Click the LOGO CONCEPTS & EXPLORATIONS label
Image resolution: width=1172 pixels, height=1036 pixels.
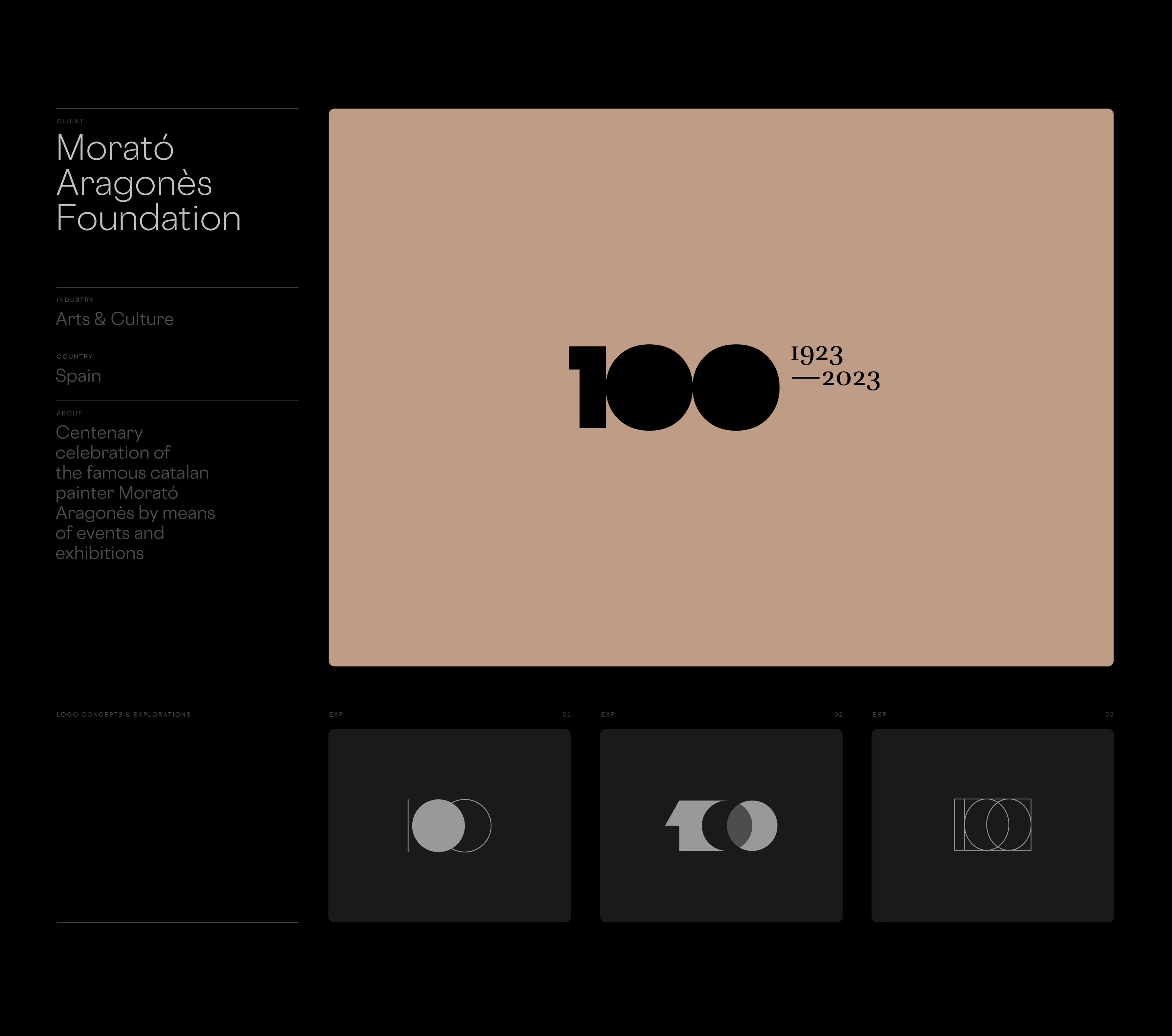(x=123, y=714)
